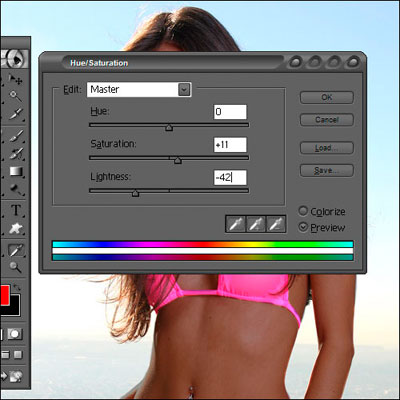Select the Move tool in the toolbox
The width and height of the screenshot is (400, 400).
pos(15,79)
